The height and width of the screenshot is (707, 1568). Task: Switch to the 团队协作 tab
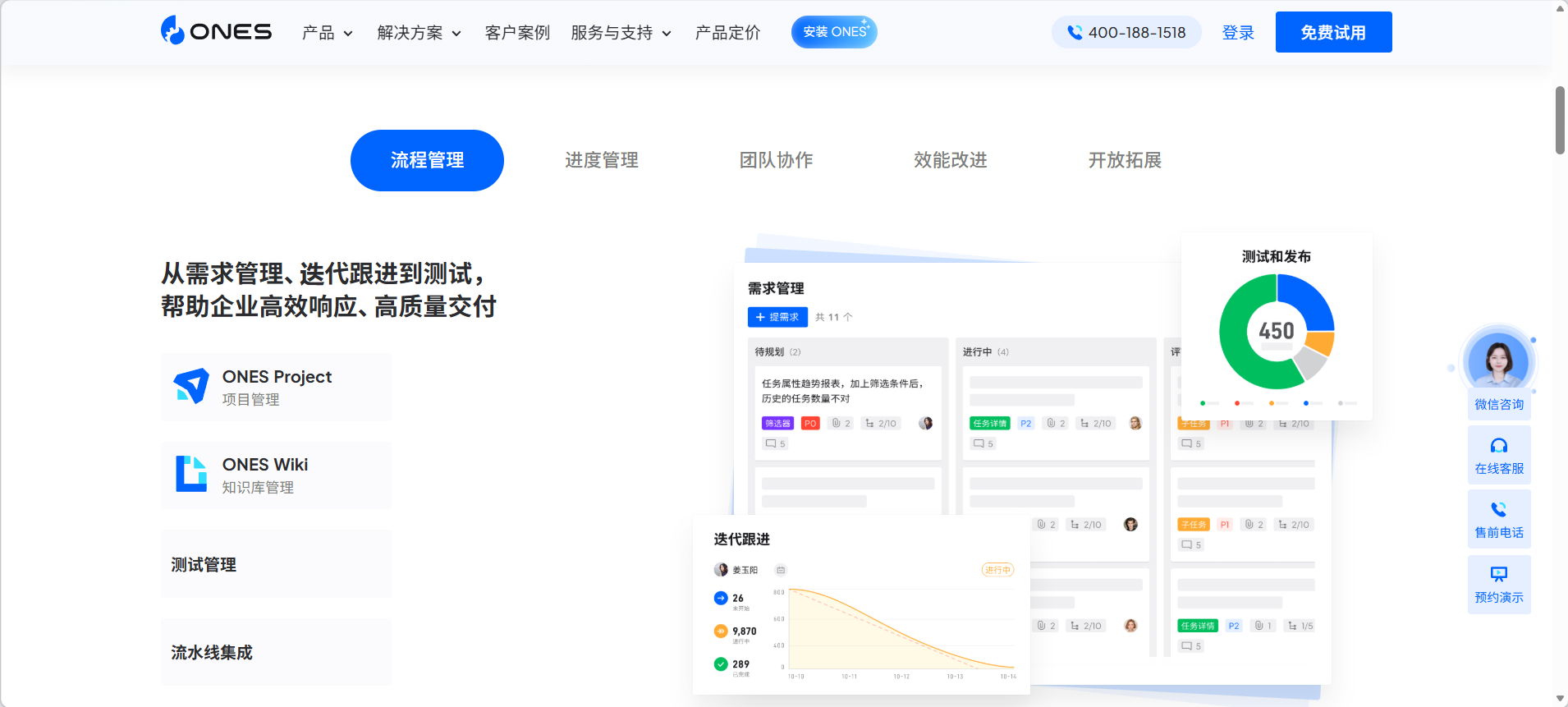776,160
